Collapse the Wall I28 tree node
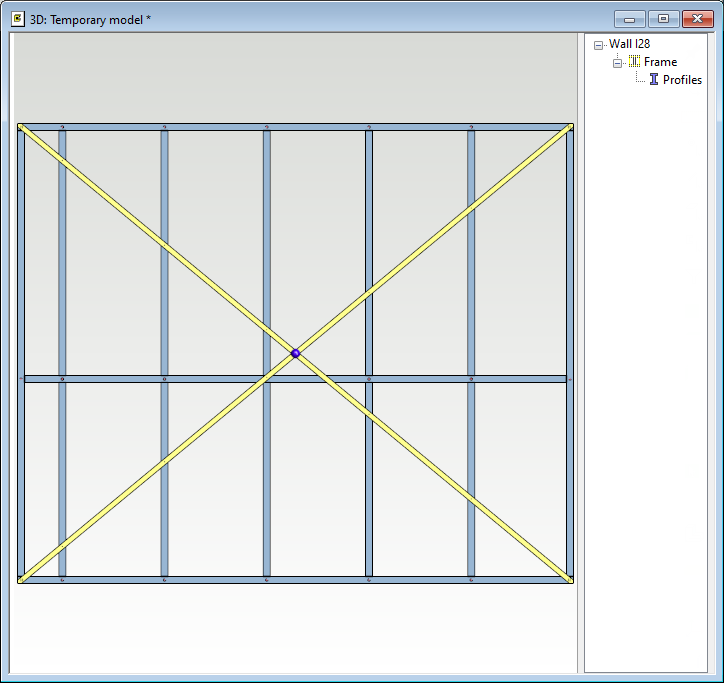 [x=598, y=45]
